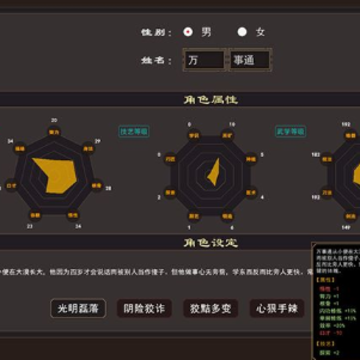Click the attribute node valued 23

(x=35, y=215)
